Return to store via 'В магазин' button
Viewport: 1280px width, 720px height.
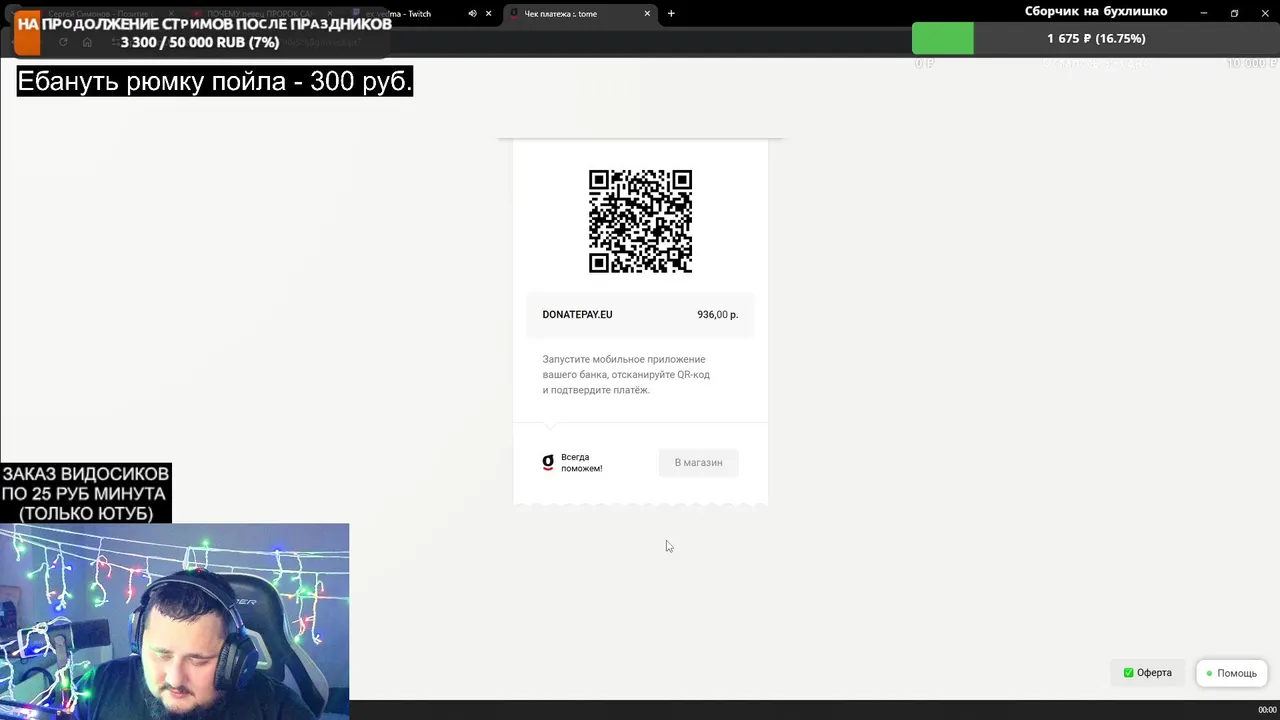[698, 463]
